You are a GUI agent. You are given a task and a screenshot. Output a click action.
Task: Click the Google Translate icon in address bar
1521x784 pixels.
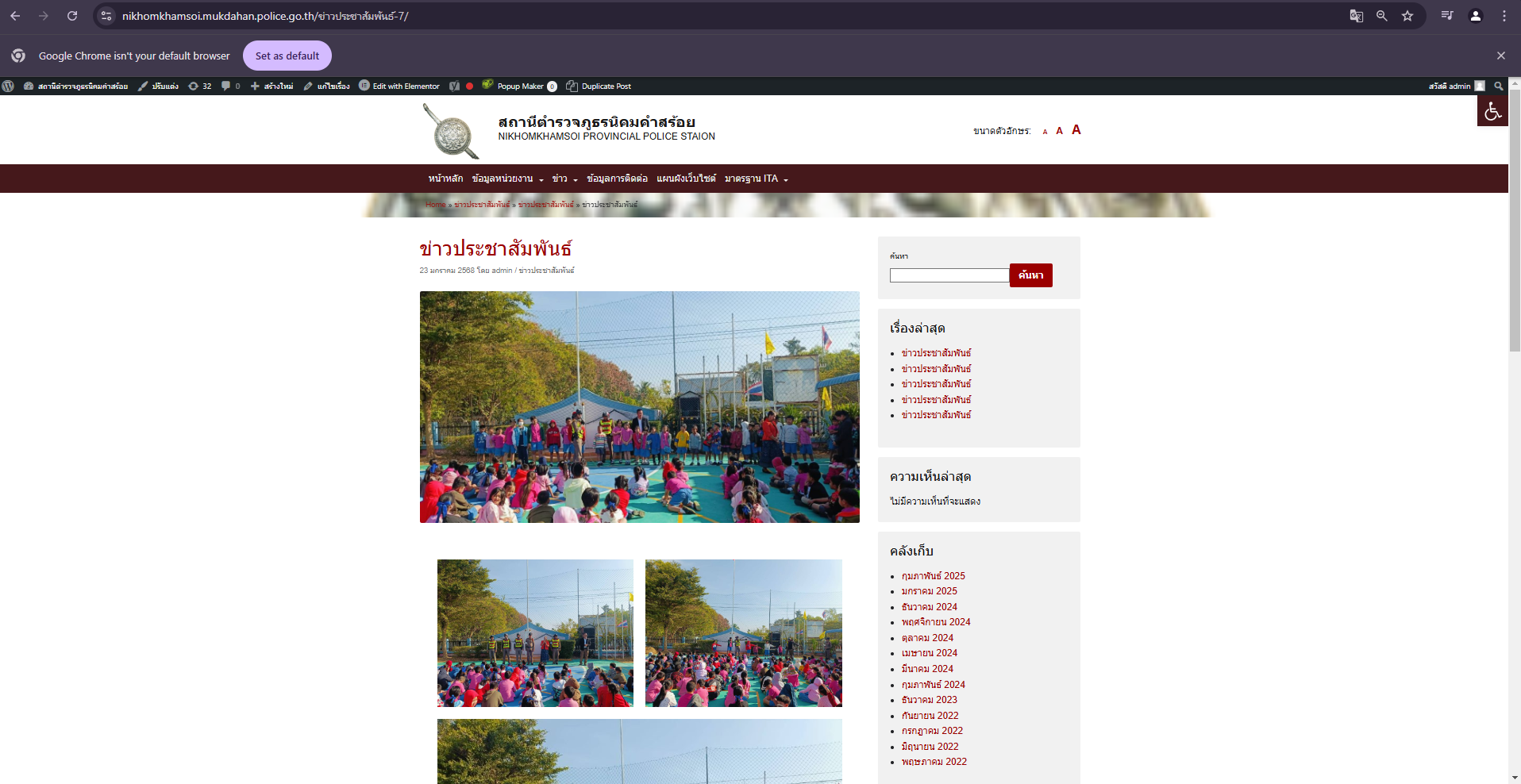pos(1357,16)
